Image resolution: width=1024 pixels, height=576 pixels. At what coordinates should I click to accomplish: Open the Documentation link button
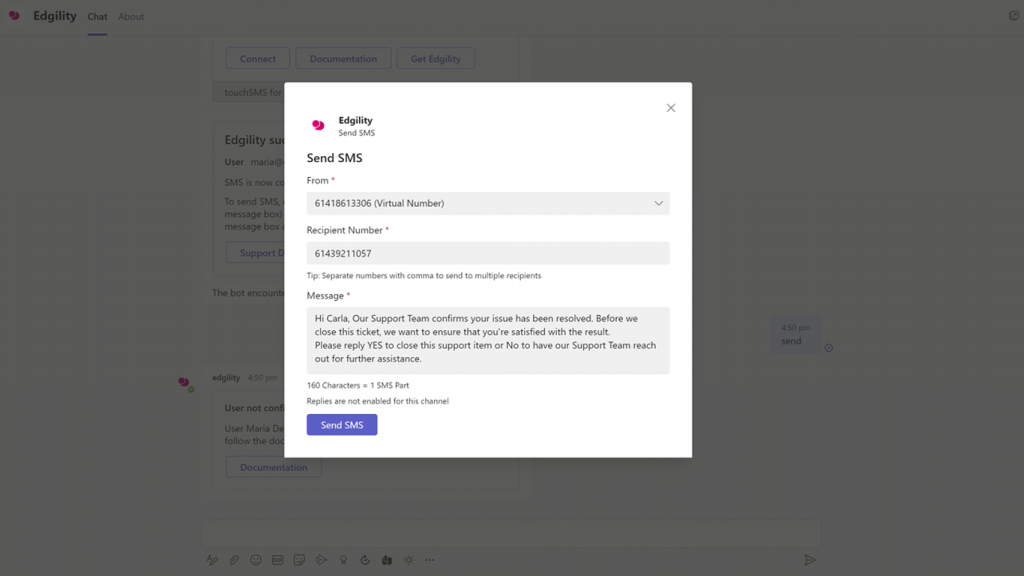(343, 58)
